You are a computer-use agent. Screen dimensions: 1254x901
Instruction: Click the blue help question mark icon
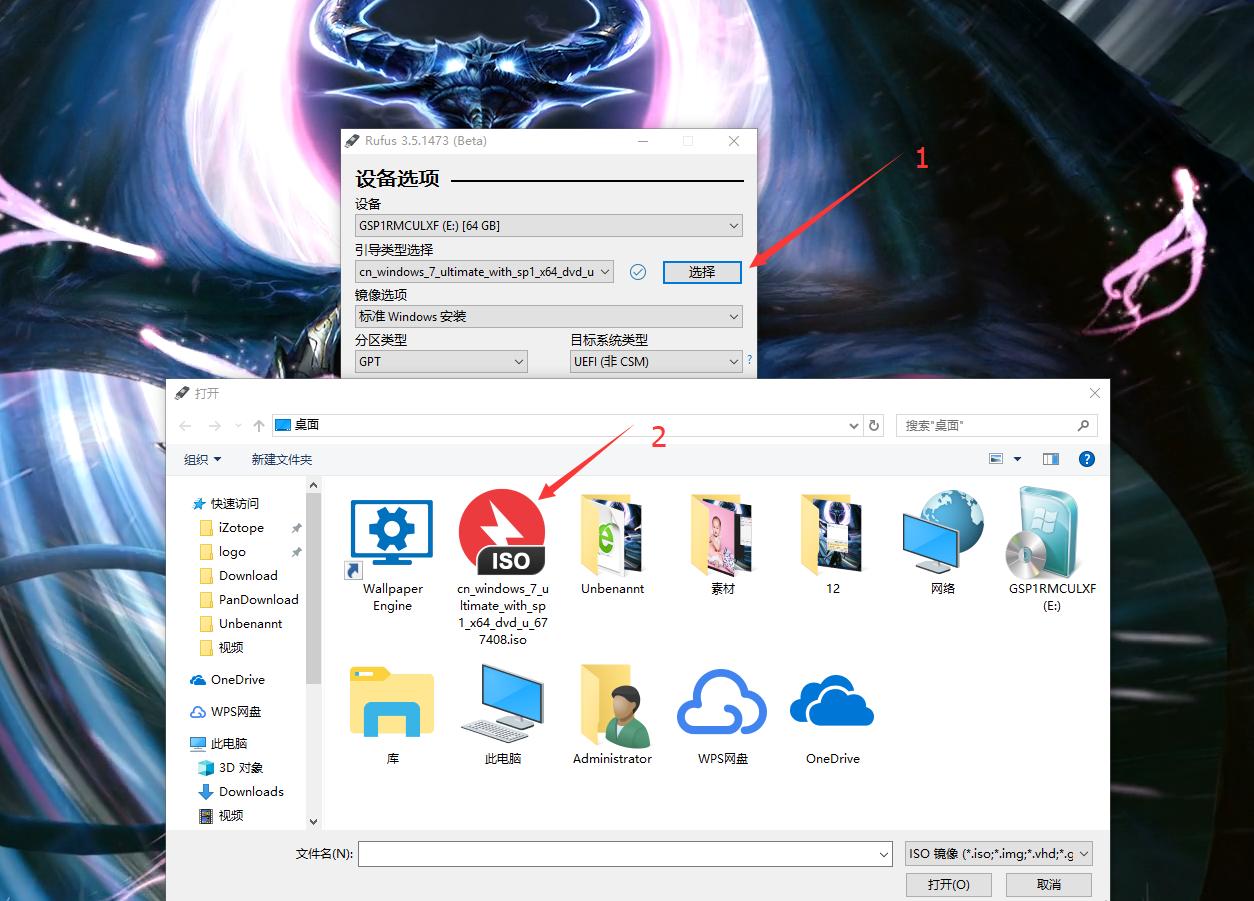1089,459
